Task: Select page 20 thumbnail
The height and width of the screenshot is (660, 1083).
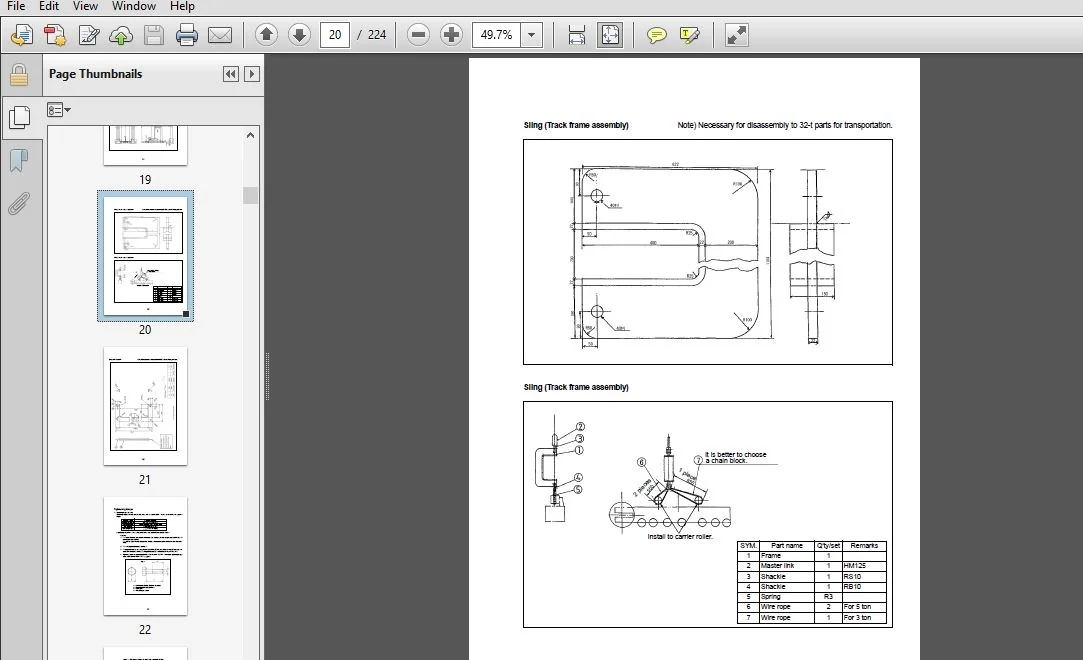Action: [x=145, y=256]
